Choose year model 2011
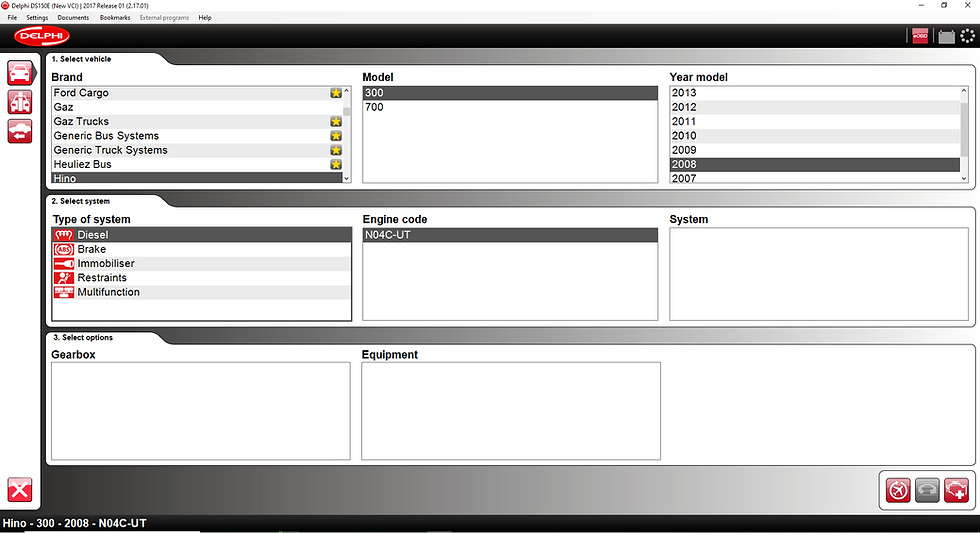This screenshot has width=980, height=533. 815,122
